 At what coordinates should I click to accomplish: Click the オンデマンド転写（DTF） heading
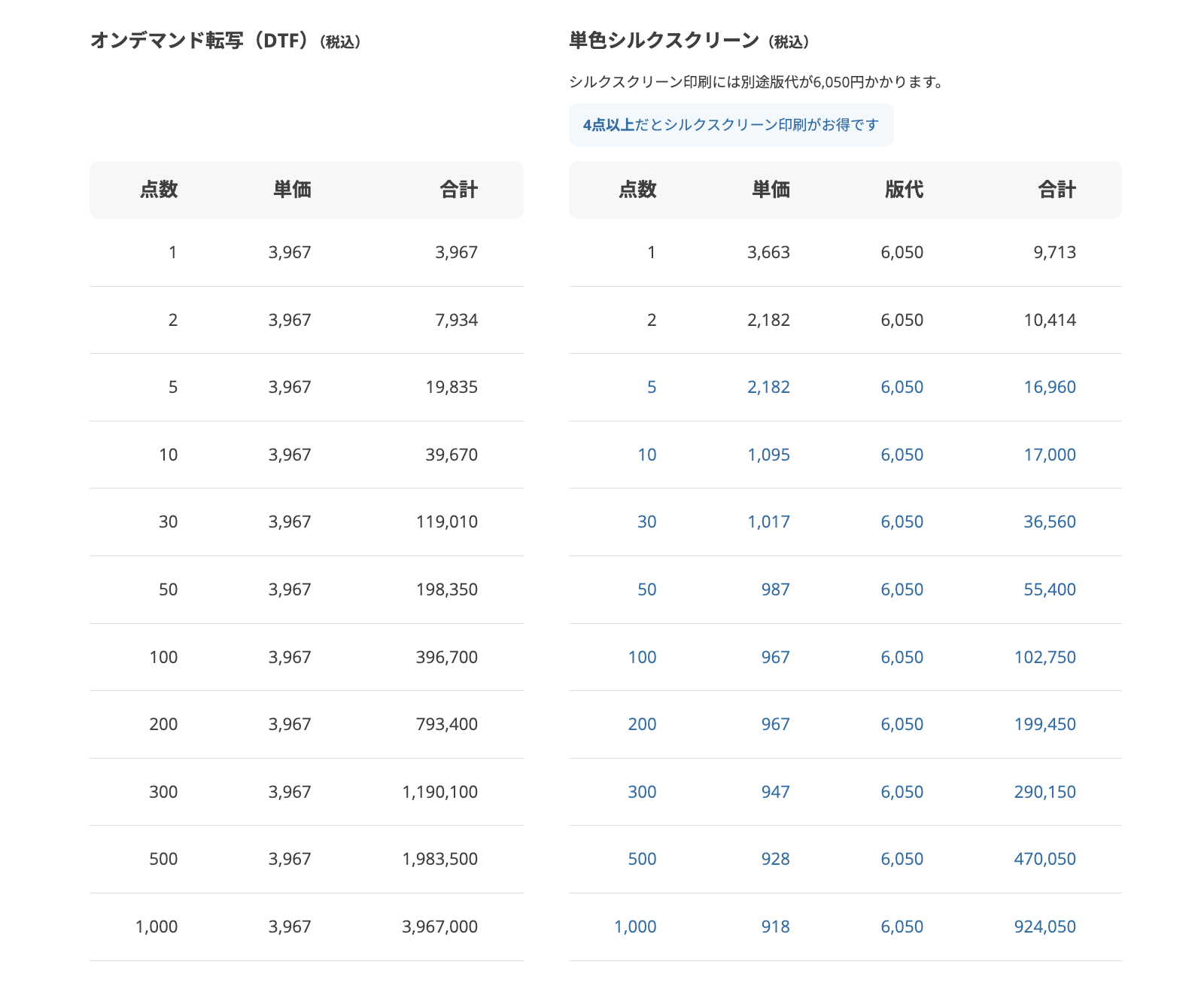pyautogui.click(x=225, y=41)
